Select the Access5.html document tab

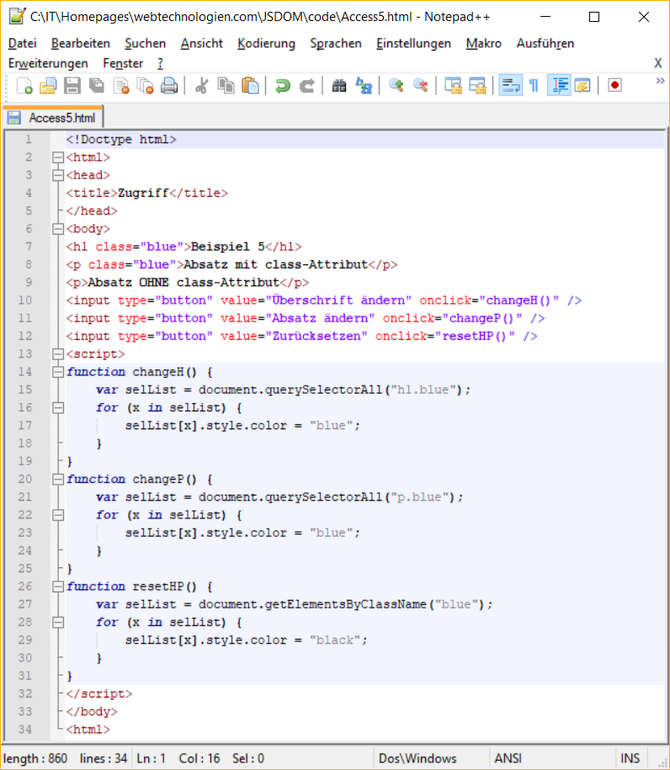pos(53,118)
